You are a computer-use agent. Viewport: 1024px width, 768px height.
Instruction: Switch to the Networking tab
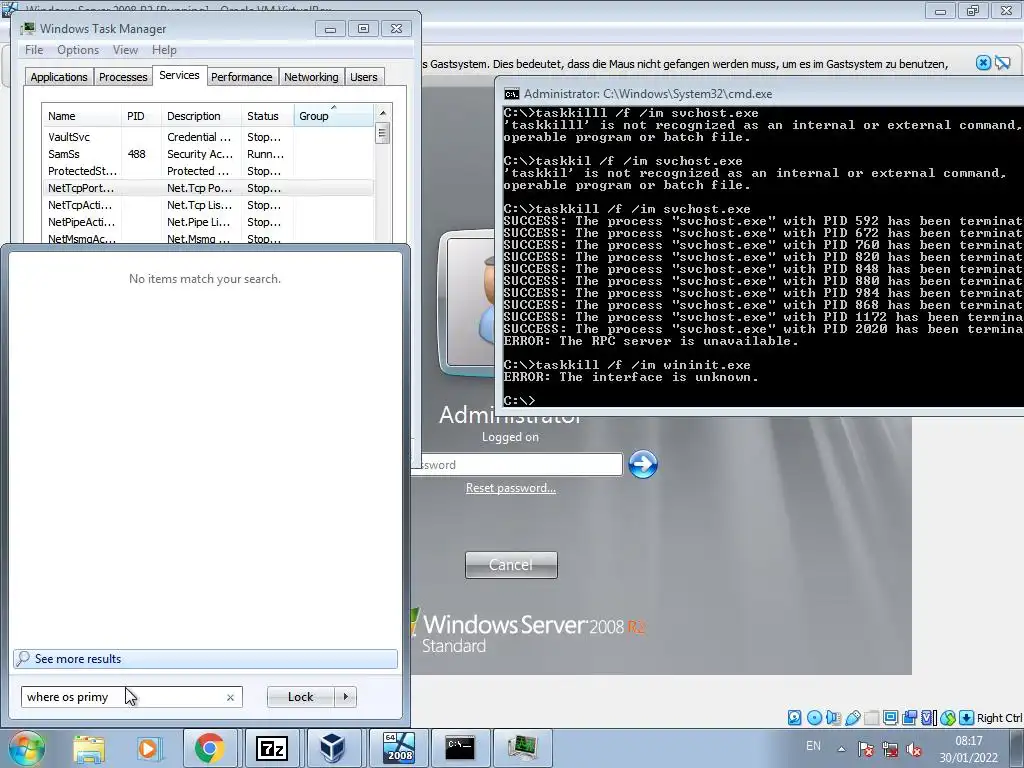[311, 77]
